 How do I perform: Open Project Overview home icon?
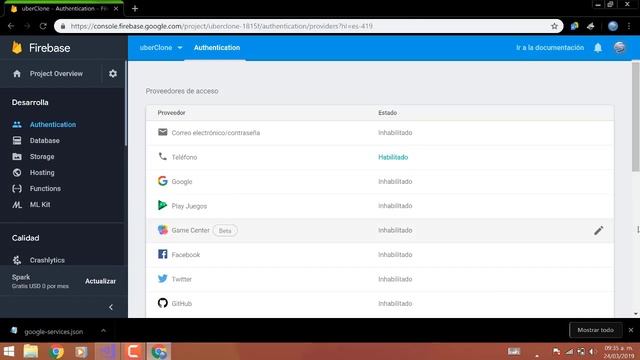17,74
